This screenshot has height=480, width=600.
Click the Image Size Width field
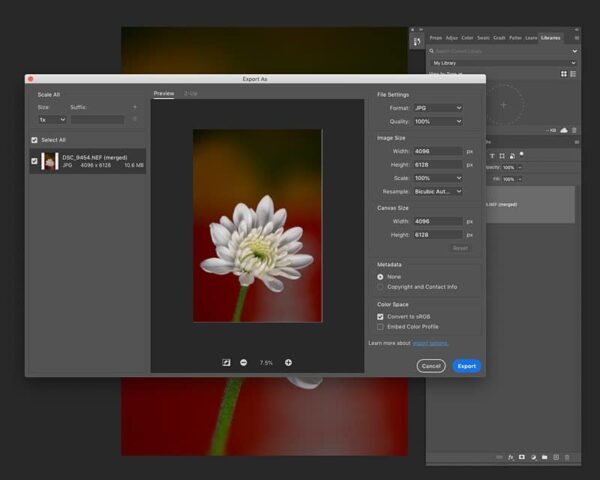[x=438, y=151]
